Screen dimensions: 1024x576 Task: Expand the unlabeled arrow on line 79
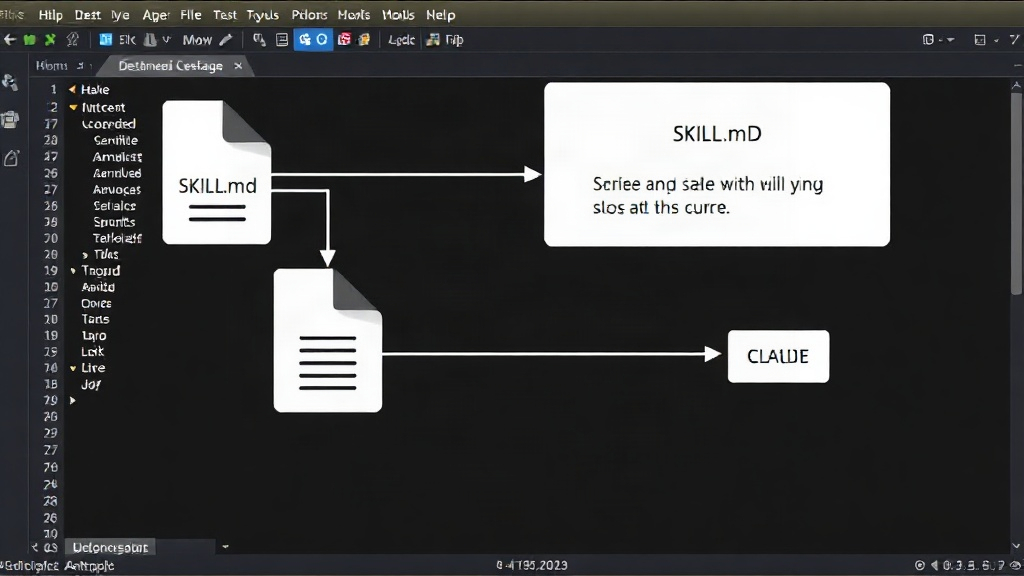(x=72, y=400)
